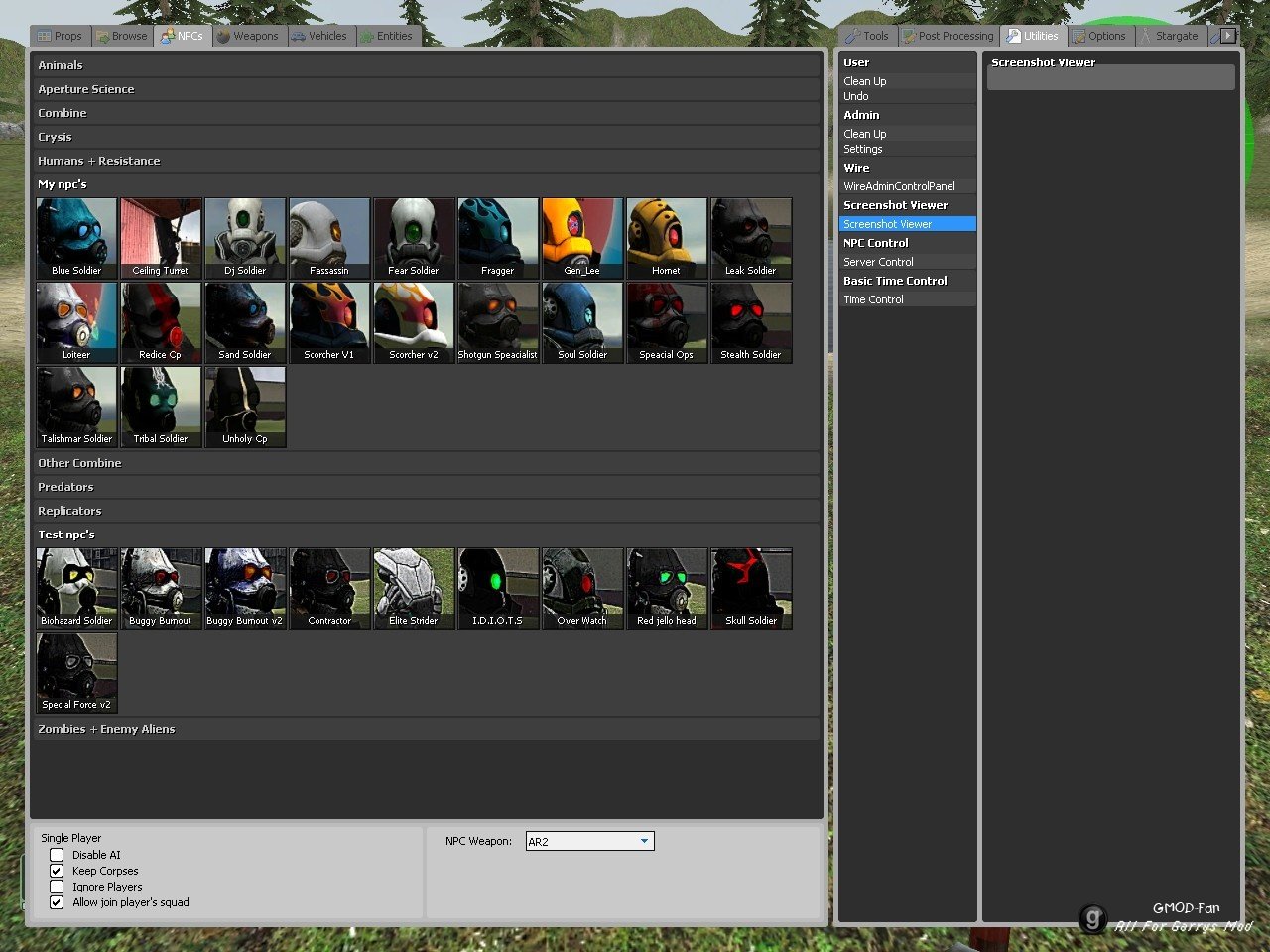Open WireAdminControlPanel under Wire
Screen dimensions: 1270x952
click(x=899, y=186)
